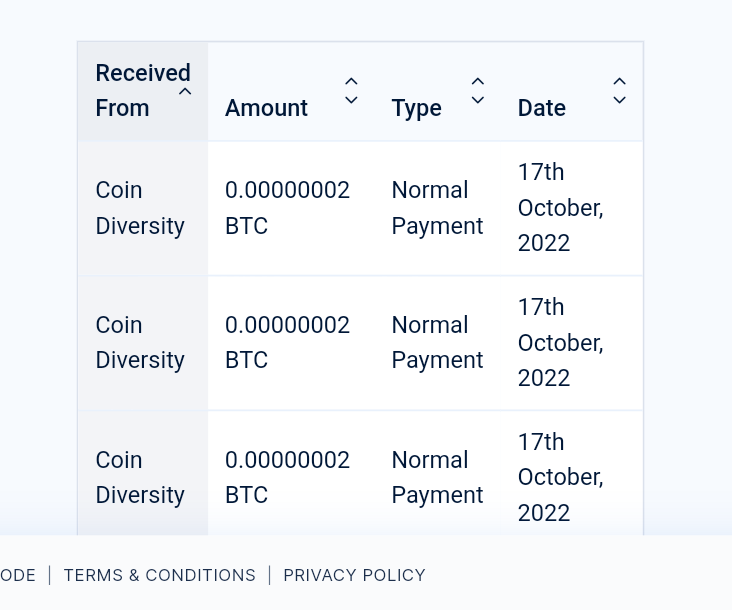Click second row 0.00000002 BTC amount
Image resolution: width=732 pixels, height=610 pixels.
pyautogui.click(x=287, y=343)
